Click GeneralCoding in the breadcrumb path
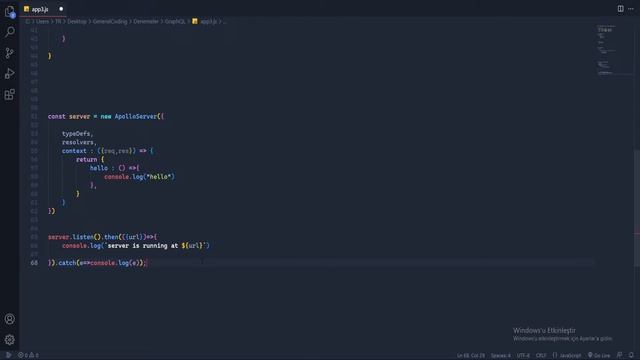 pyautogui.click(x=110, y=21)
